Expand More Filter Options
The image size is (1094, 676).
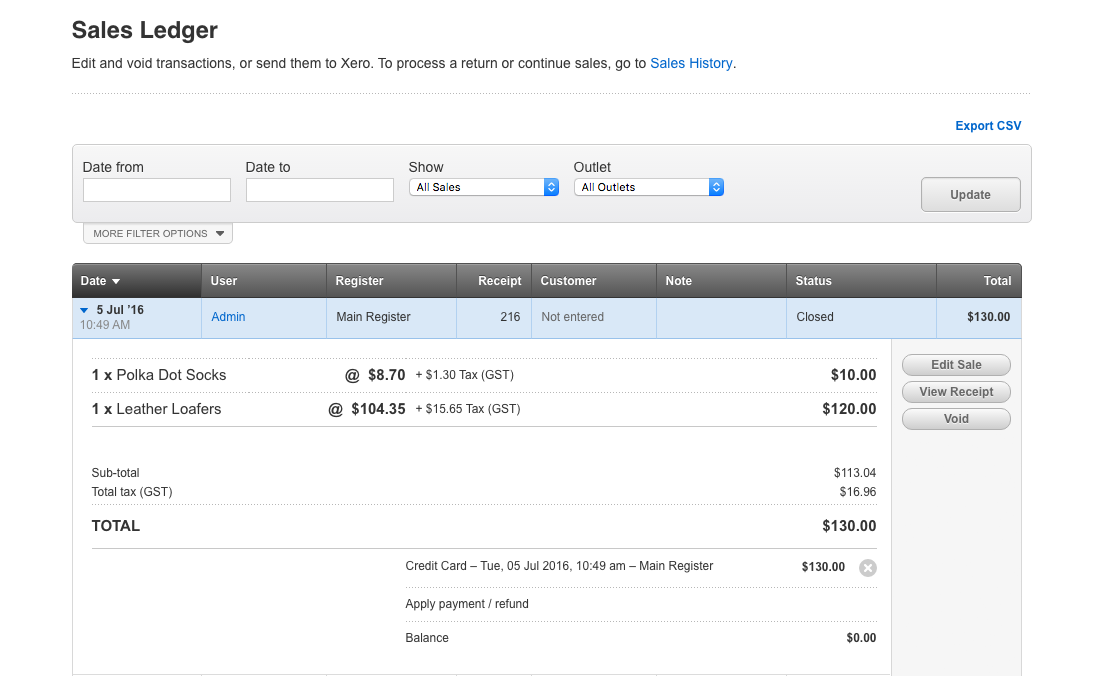click(158, 234)
